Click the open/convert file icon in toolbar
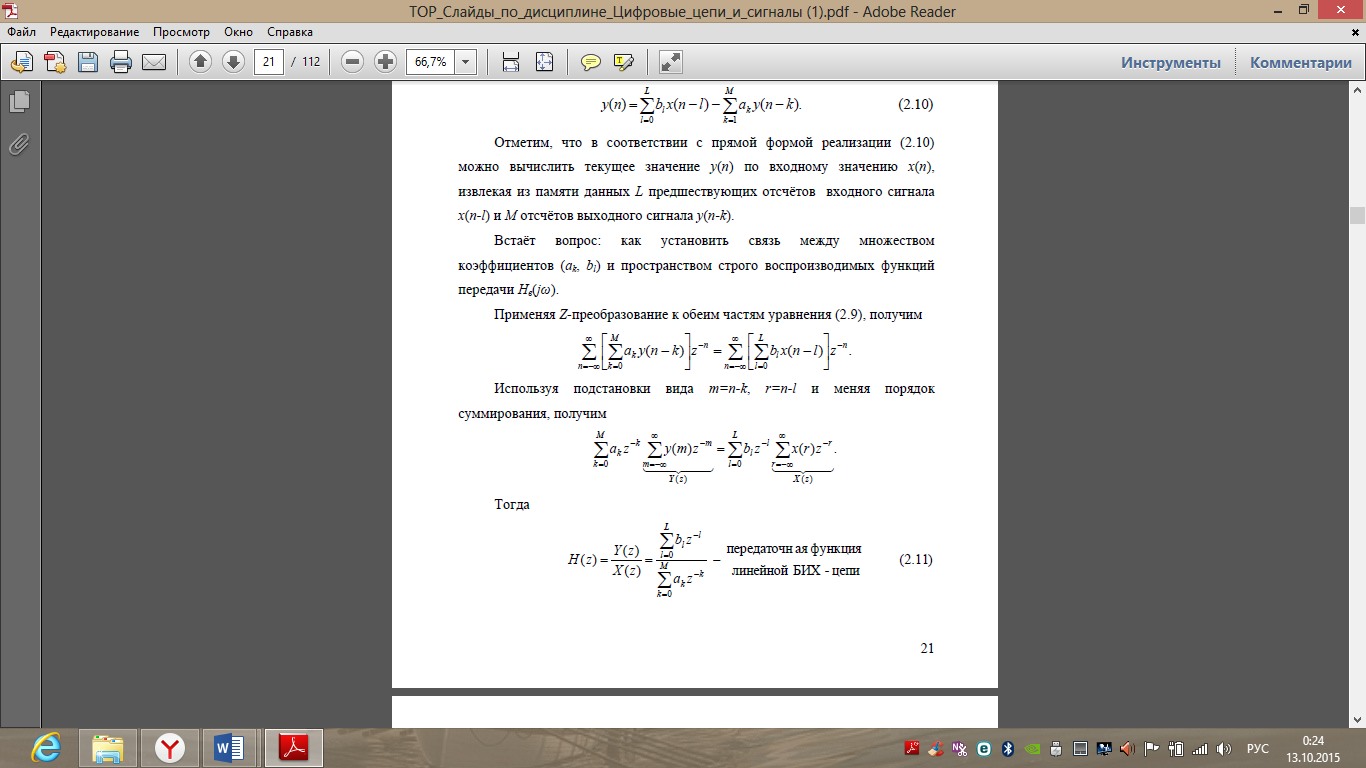 click(21, 62)
